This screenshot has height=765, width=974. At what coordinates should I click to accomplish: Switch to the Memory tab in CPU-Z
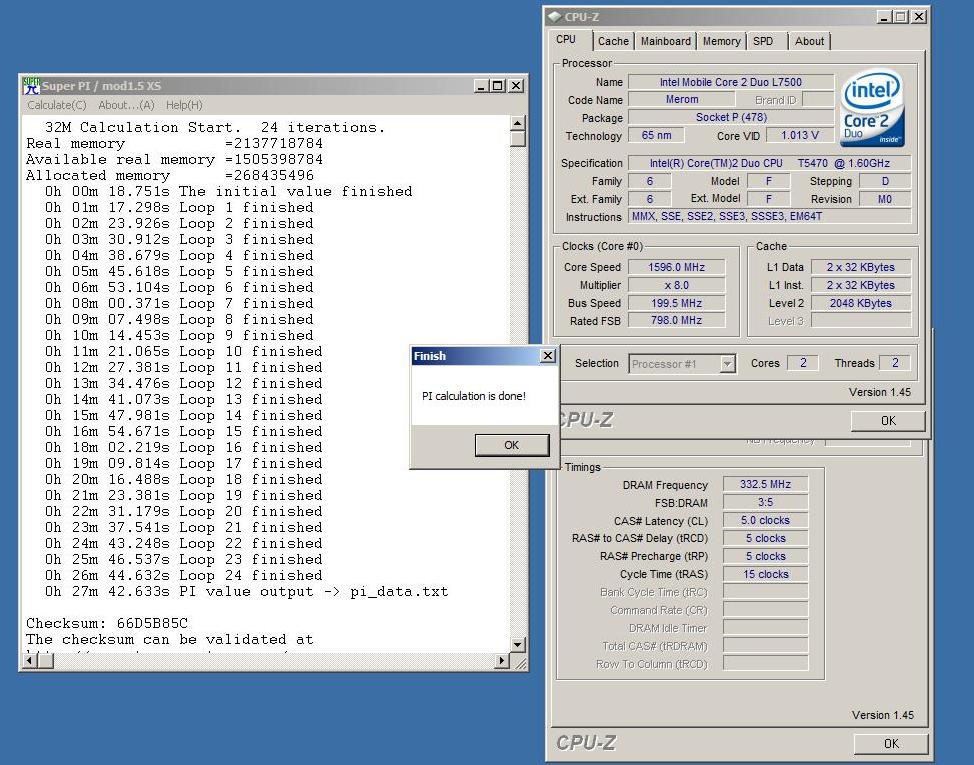coord(721,41)
